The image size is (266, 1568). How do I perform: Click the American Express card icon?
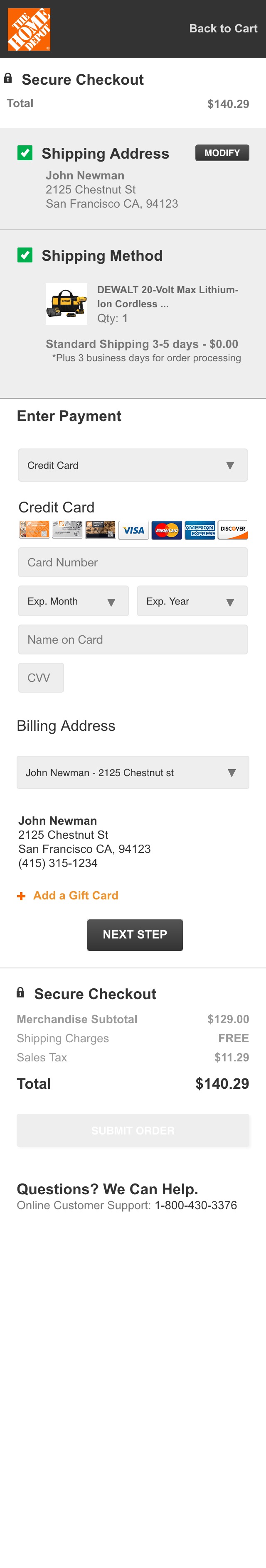(x=199, y=530)
